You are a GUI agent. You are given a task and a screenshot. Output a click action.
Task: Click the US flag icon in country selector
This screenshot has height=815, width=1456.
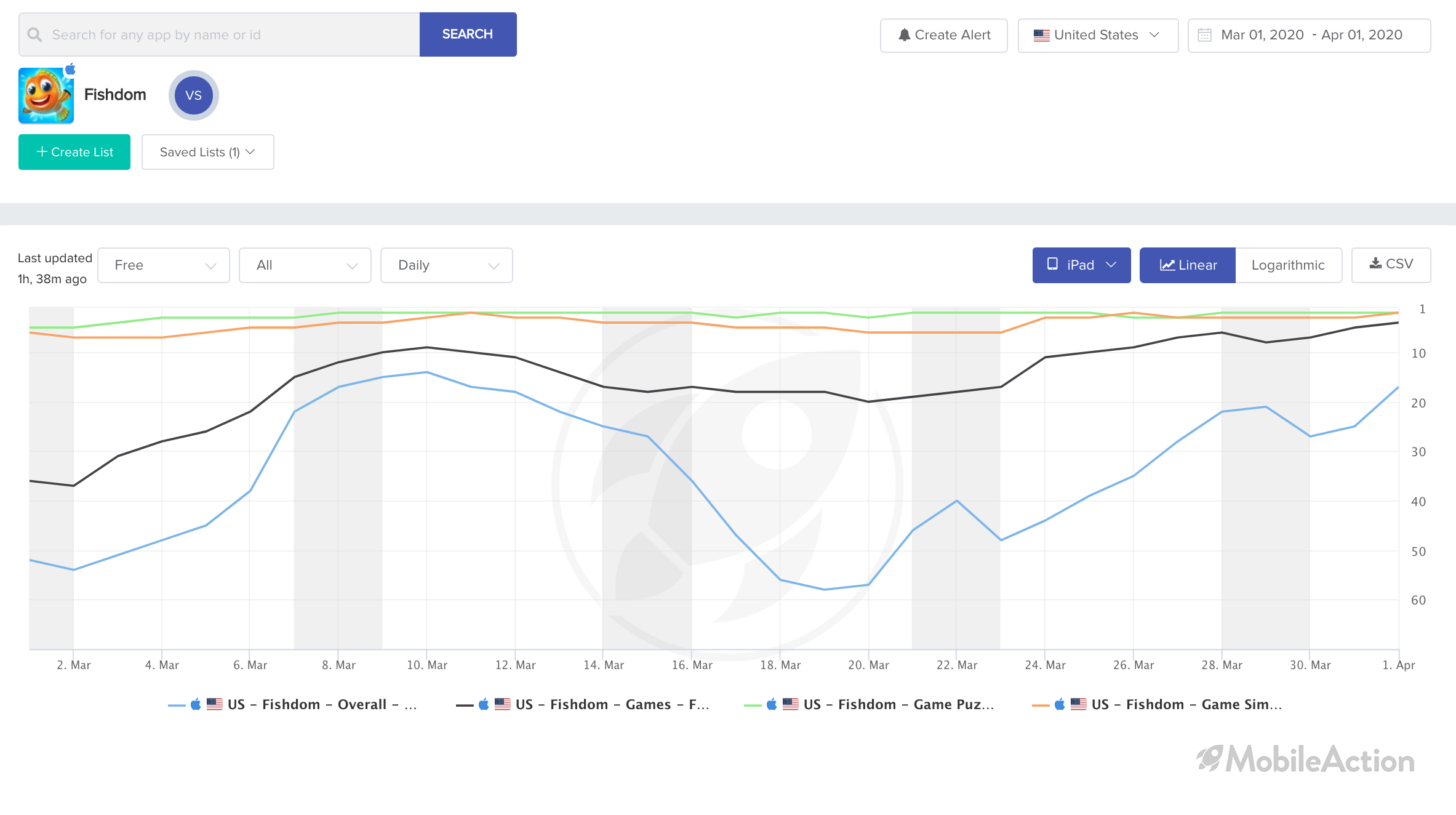(x=1041, y=35)
